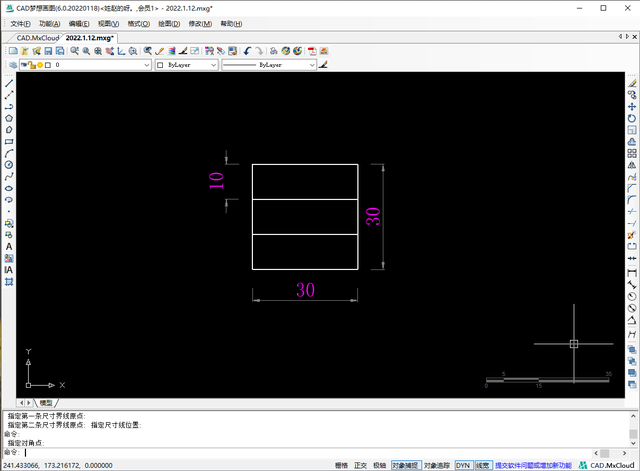This screenshot has width=640, height=471.
Task: Click the Save As icon
Action: click(60, 51)
